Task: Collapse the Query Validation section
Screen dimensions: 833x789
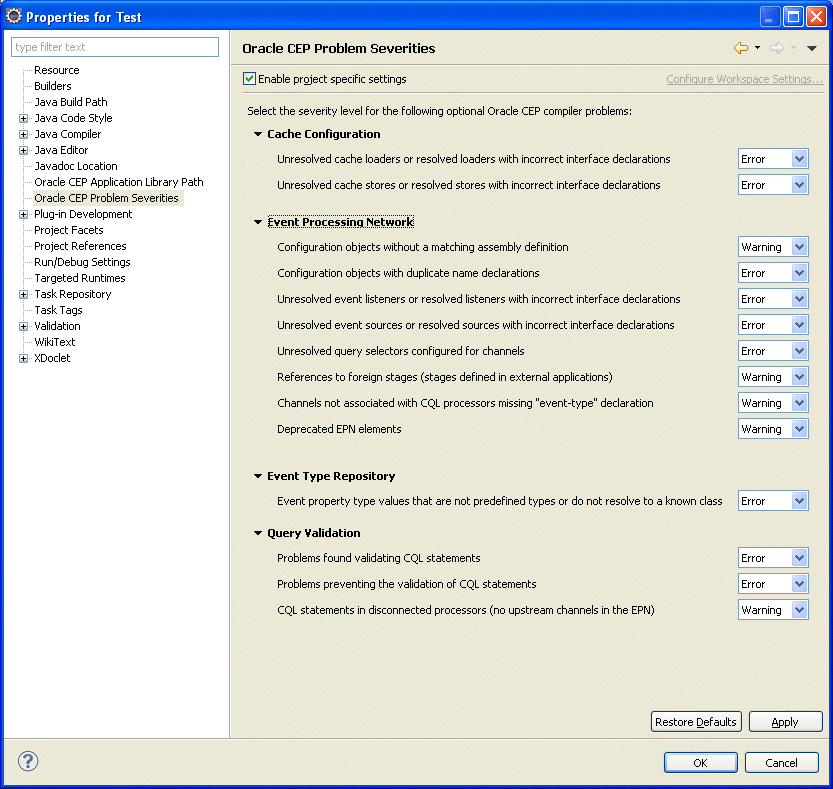Action: coord(258,533)
